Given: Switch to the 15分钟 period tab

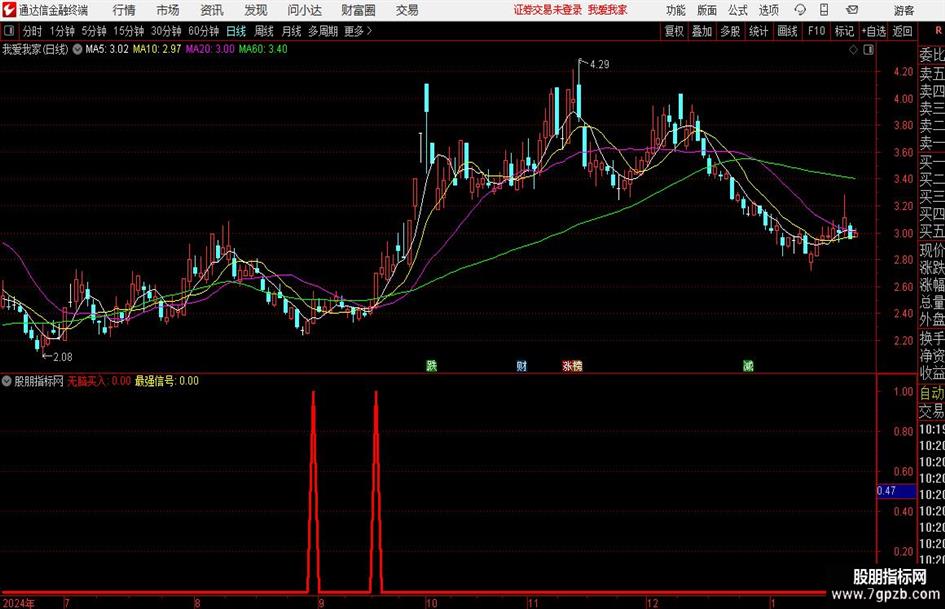Looking at the screenshot, I should point(129,31).
